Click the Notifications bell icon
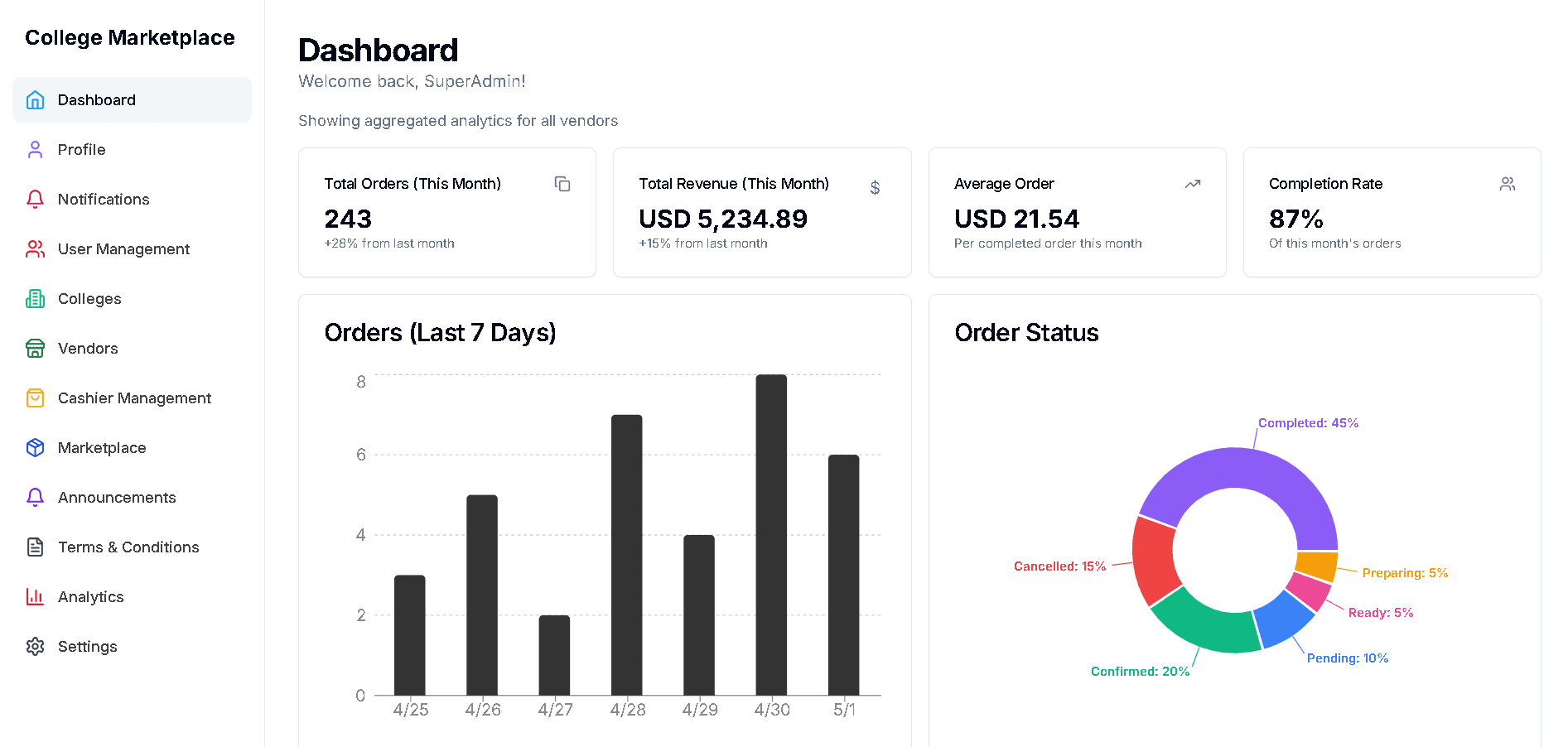Screen dimensions: 1568x747 pyautogui.click(x=35, y=200)
